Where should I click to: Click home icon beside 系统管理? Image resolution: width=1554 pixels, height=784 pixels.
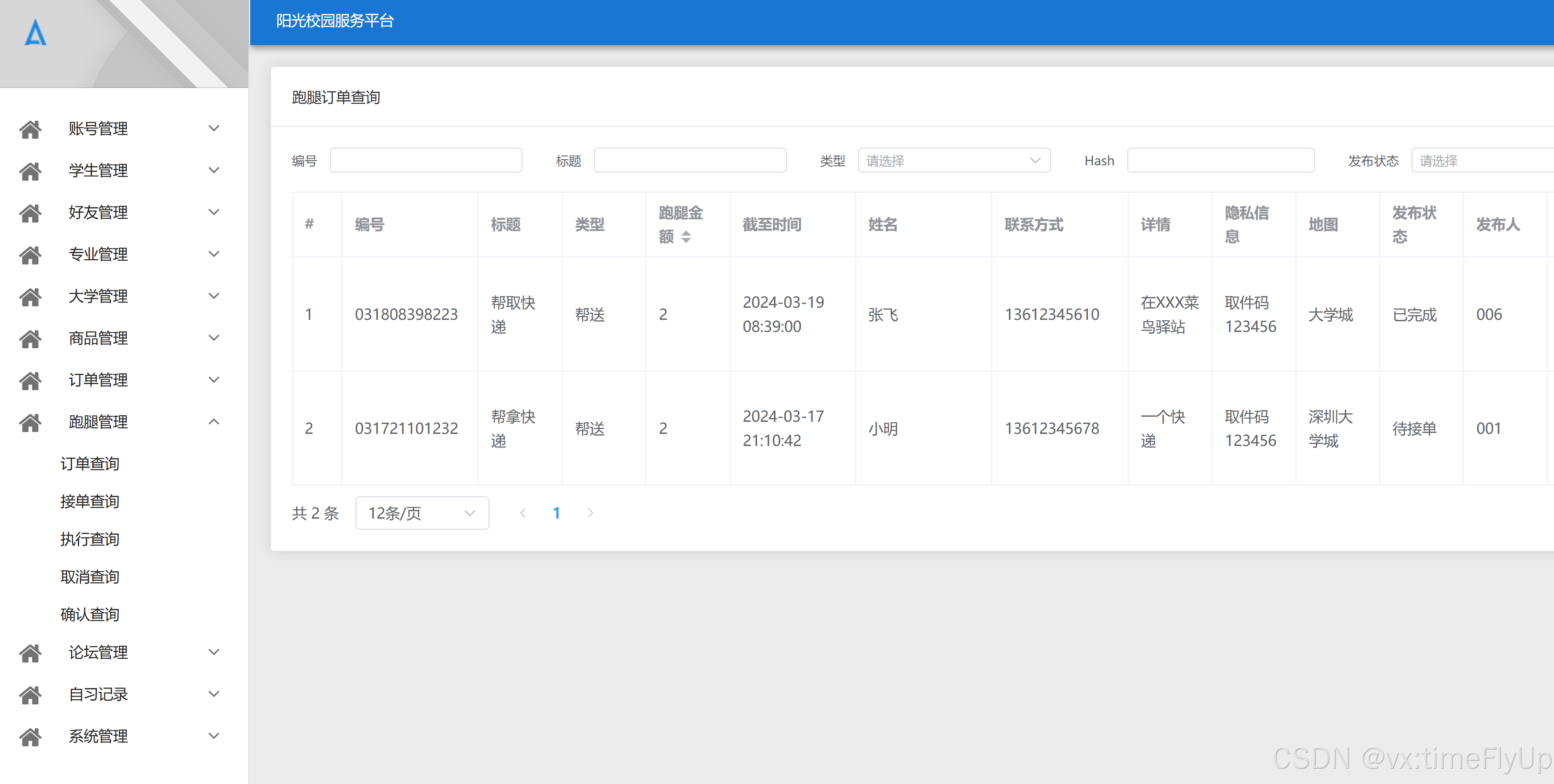pyautogui.click(x=30, y=737)
